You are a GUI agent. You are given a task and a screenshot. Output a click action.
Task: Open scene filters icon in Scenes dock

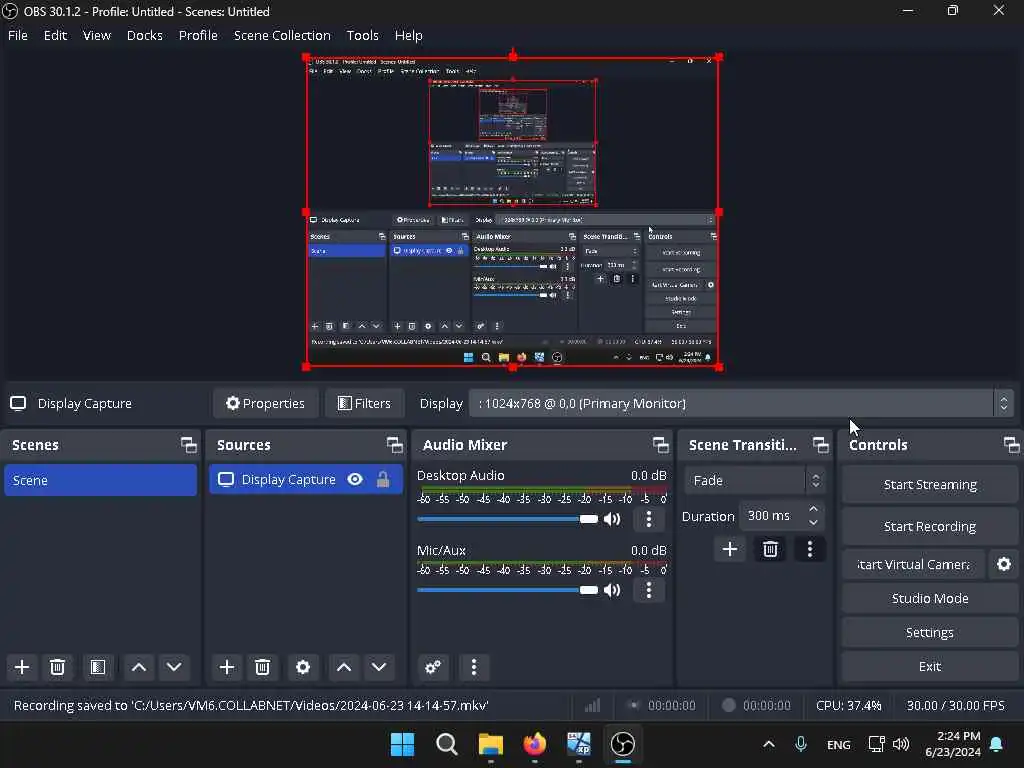[x=98, y=667]
